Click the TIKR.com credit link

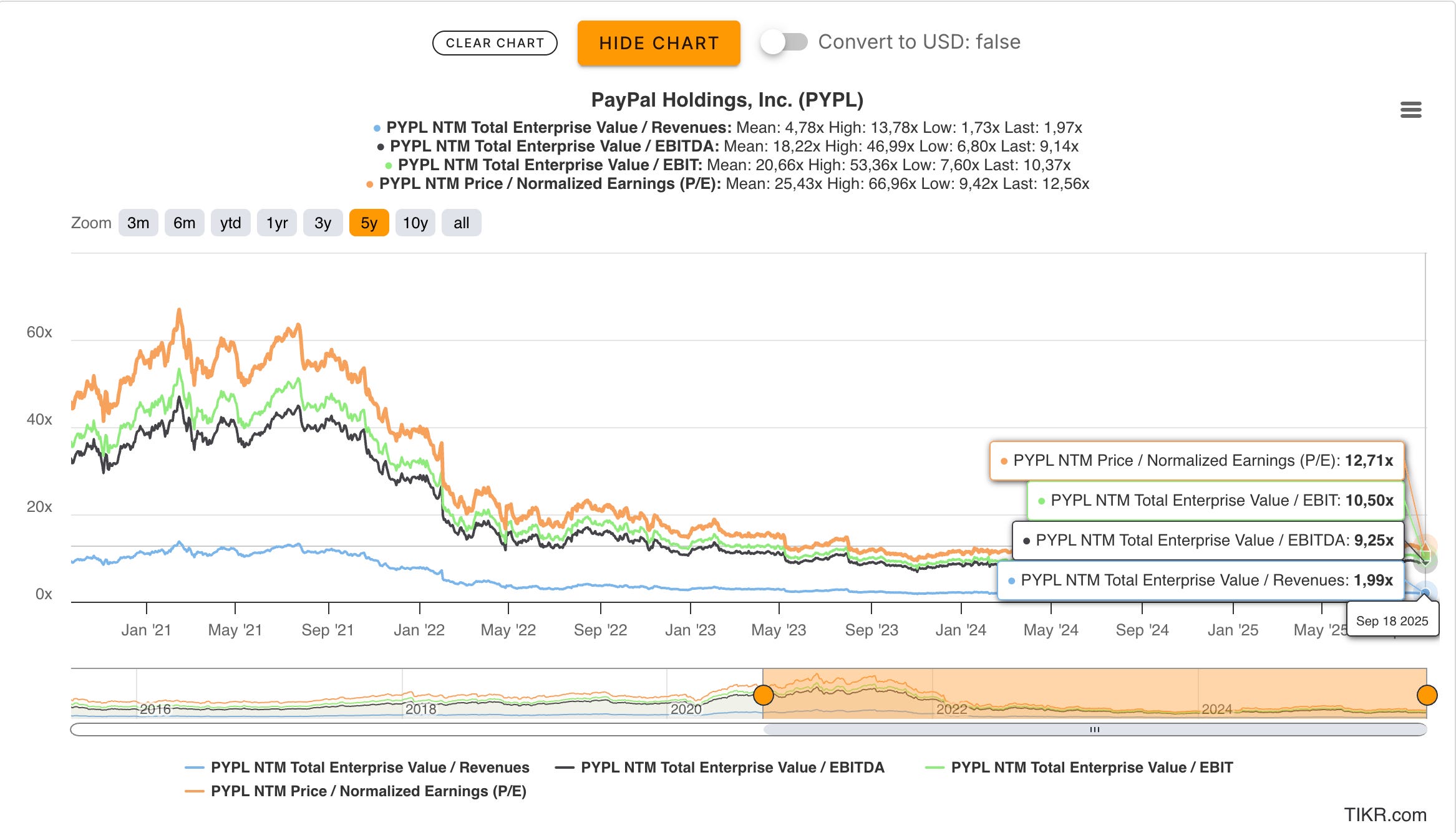[1384, 814]
